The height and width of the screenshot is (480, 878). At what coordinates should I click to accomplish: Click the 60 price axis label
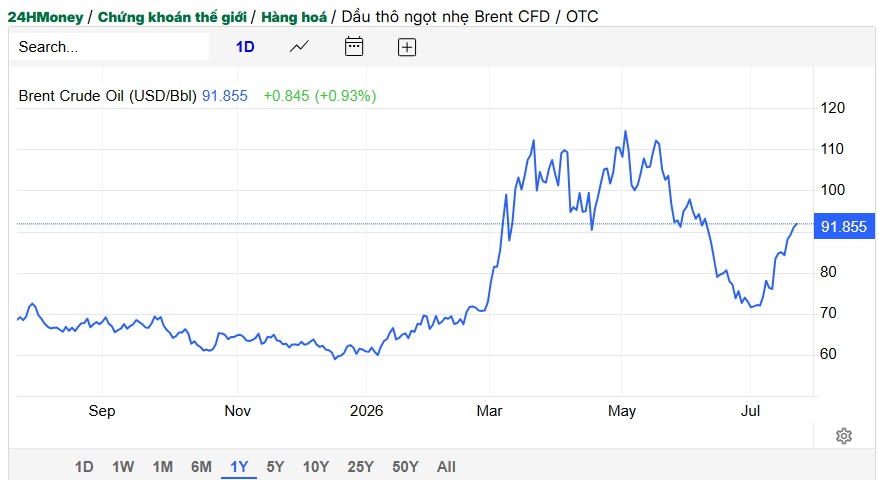828,354
